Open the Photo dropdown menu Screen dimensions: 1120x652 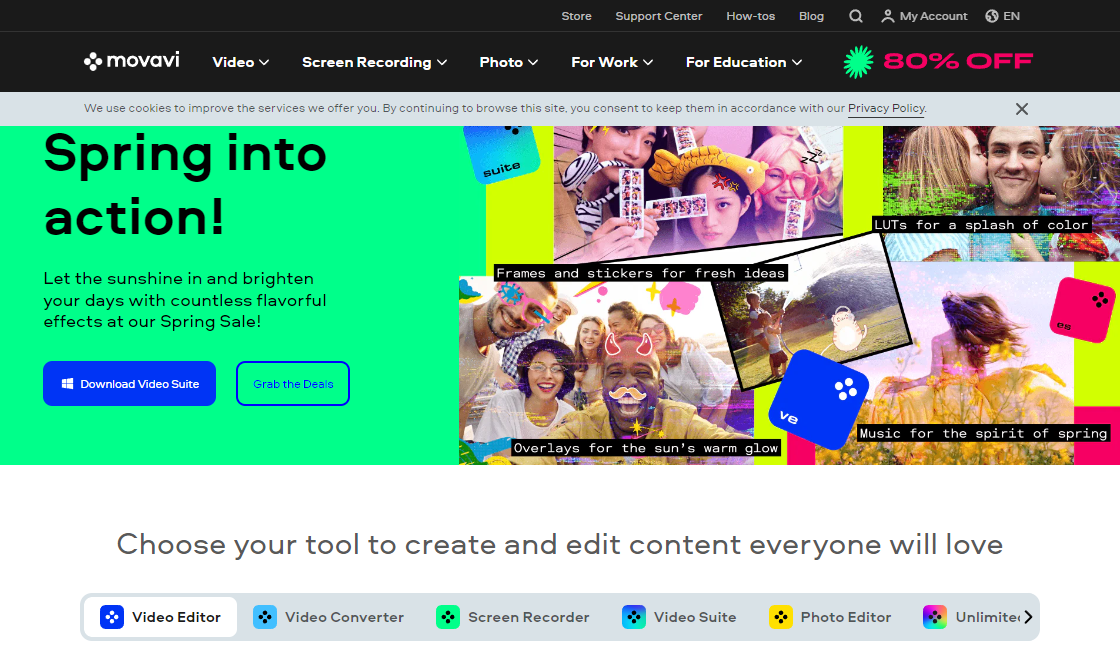pyautogui.click(x=509, y=62)
